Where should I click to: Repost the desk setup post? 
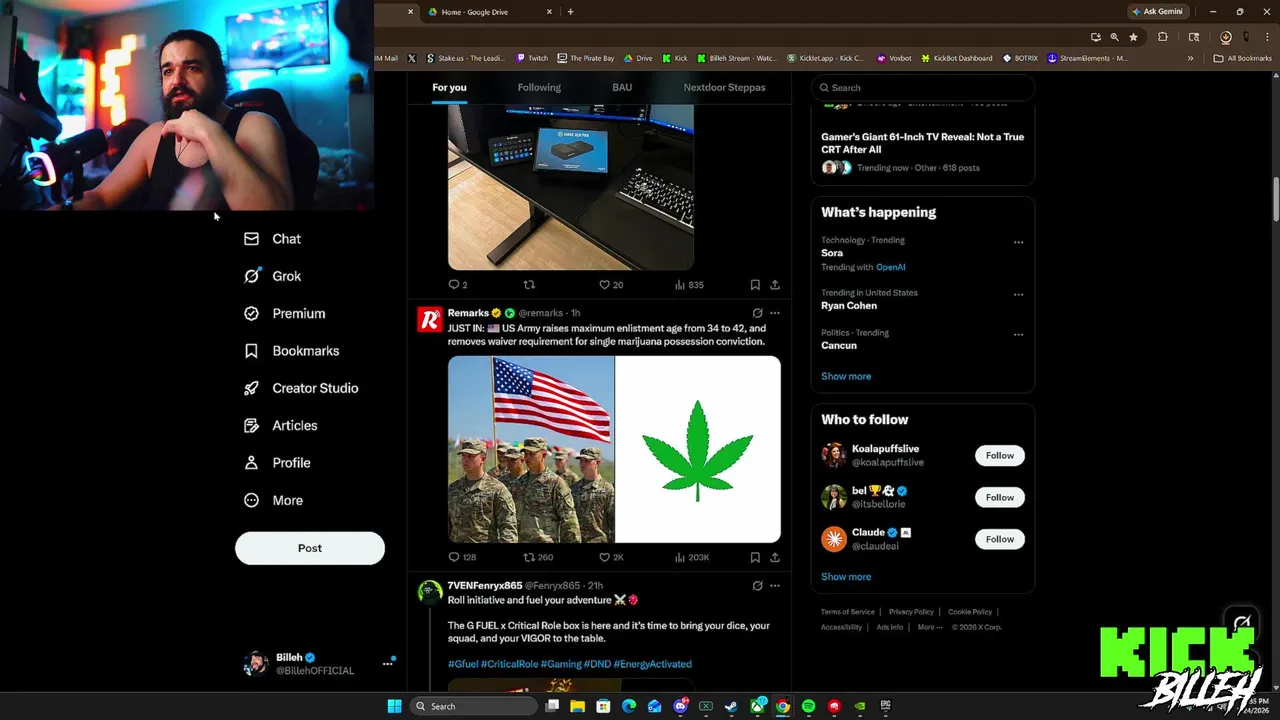coord(529,285)
